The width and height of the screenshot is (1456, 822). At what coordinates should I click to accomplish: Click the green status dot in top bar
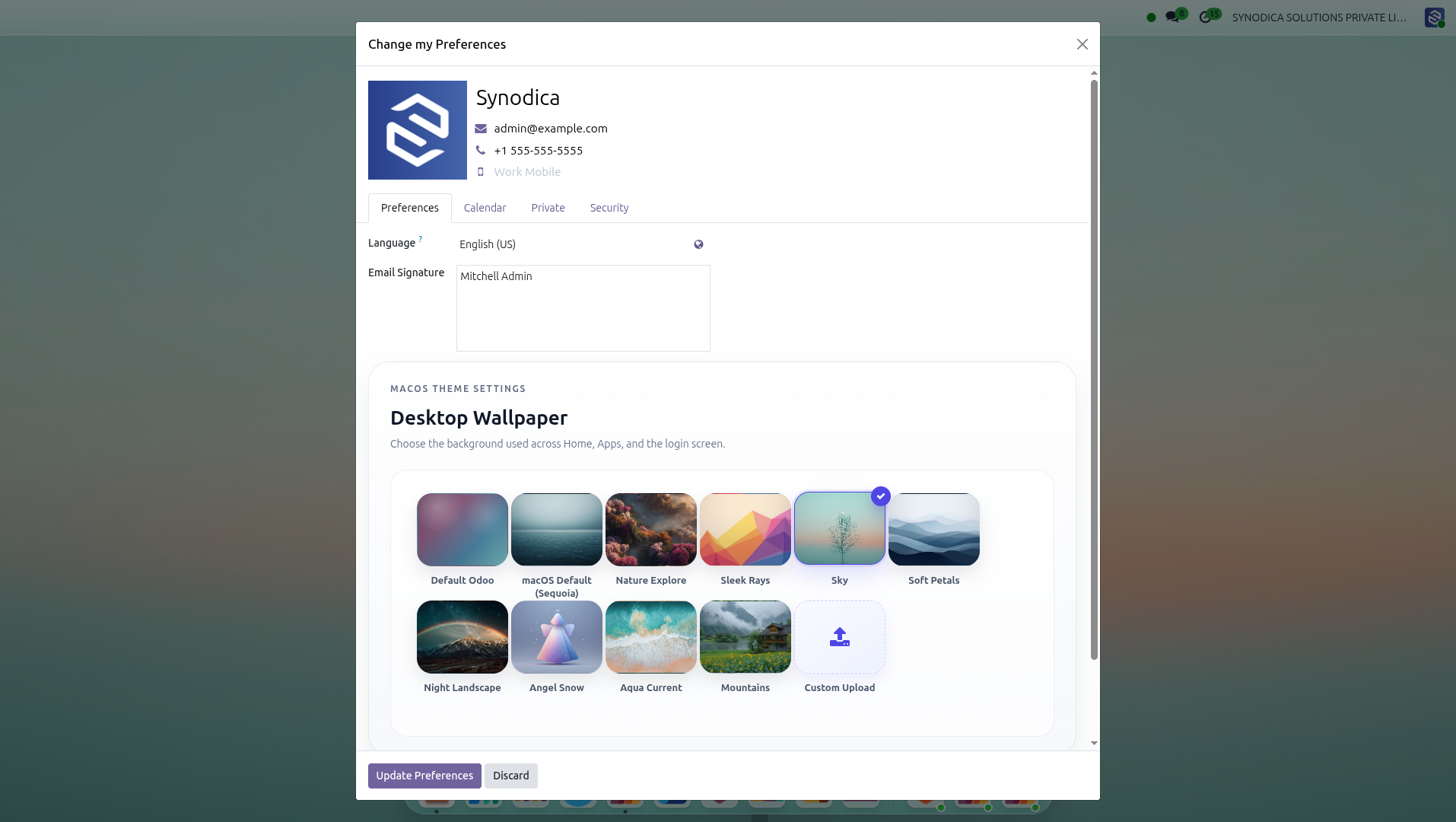point(1151,18)
